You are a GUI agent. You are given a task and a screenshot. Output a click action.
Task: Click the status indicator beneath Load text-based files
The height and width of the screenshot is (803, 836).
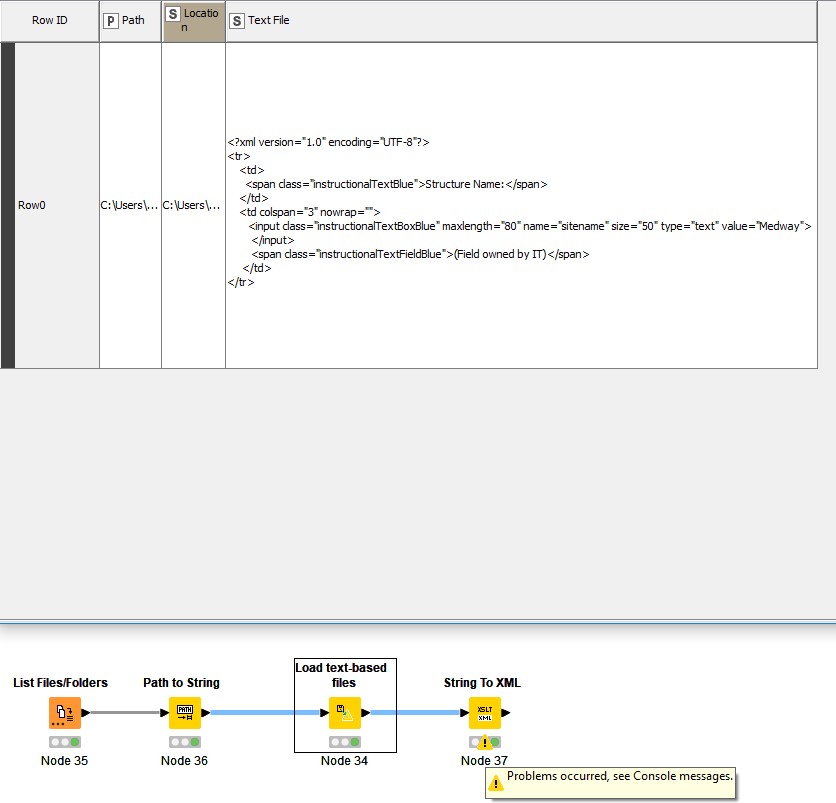click(x=344, y=742)
